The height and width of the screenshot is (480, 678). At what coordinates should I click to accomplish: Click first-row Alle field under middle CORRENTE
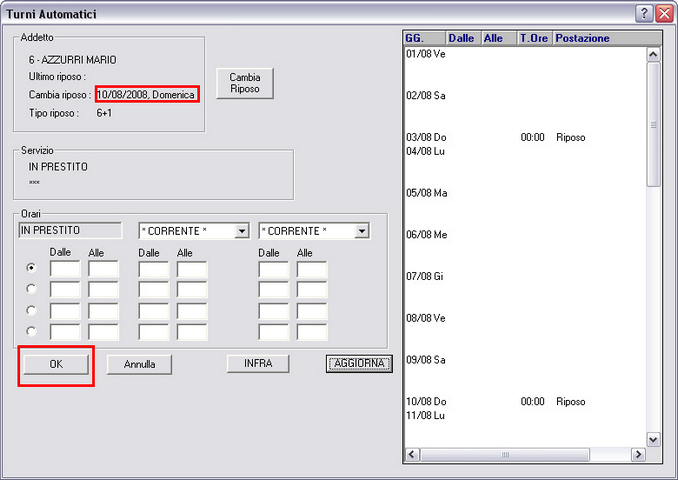192,269
